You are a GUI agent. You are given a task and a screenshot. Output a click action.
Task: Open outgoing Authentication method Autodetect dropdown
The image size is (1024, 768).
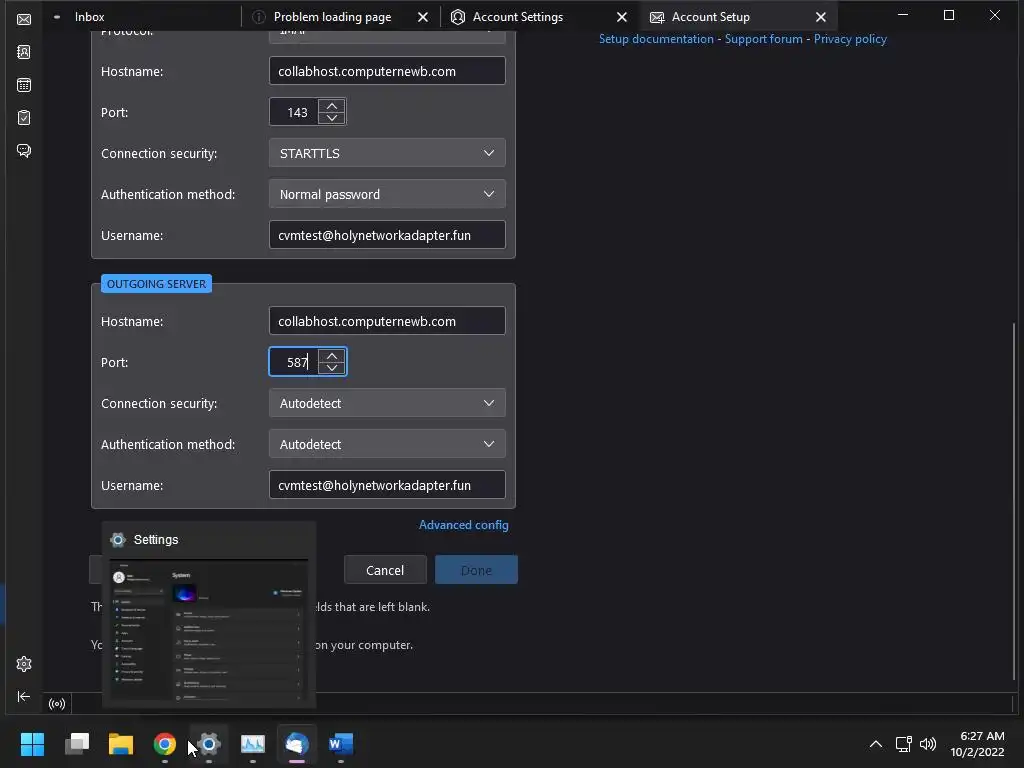(x=387, y=444)
